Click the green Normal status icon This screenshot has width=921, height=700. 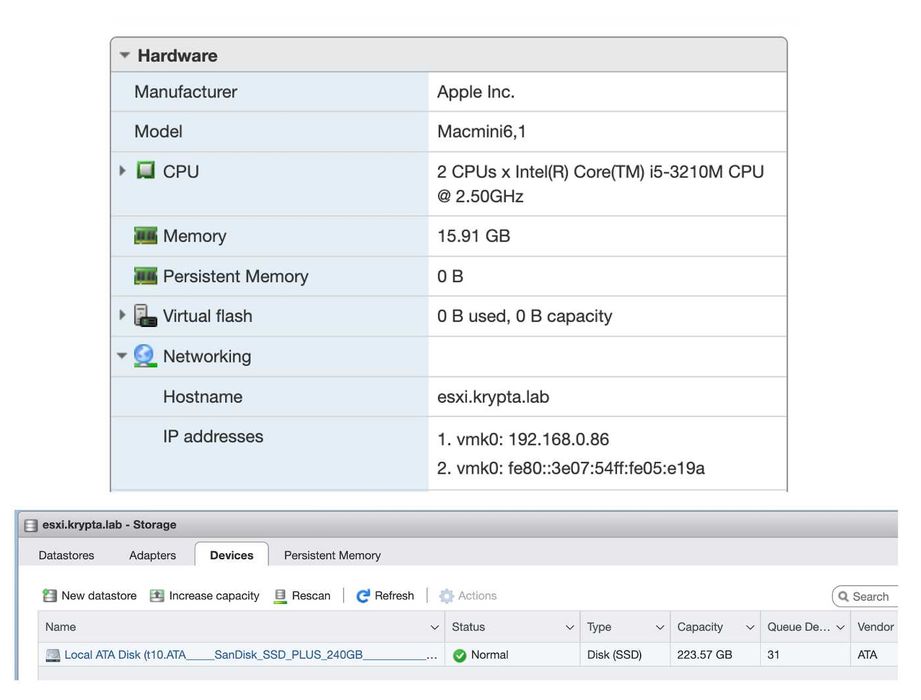460,655
